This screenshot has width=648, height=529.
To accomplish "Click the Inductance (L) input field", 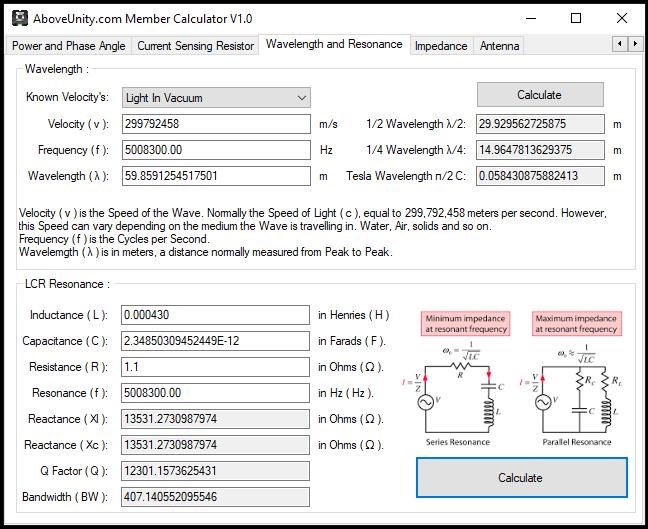I will [x=215, y=315].
